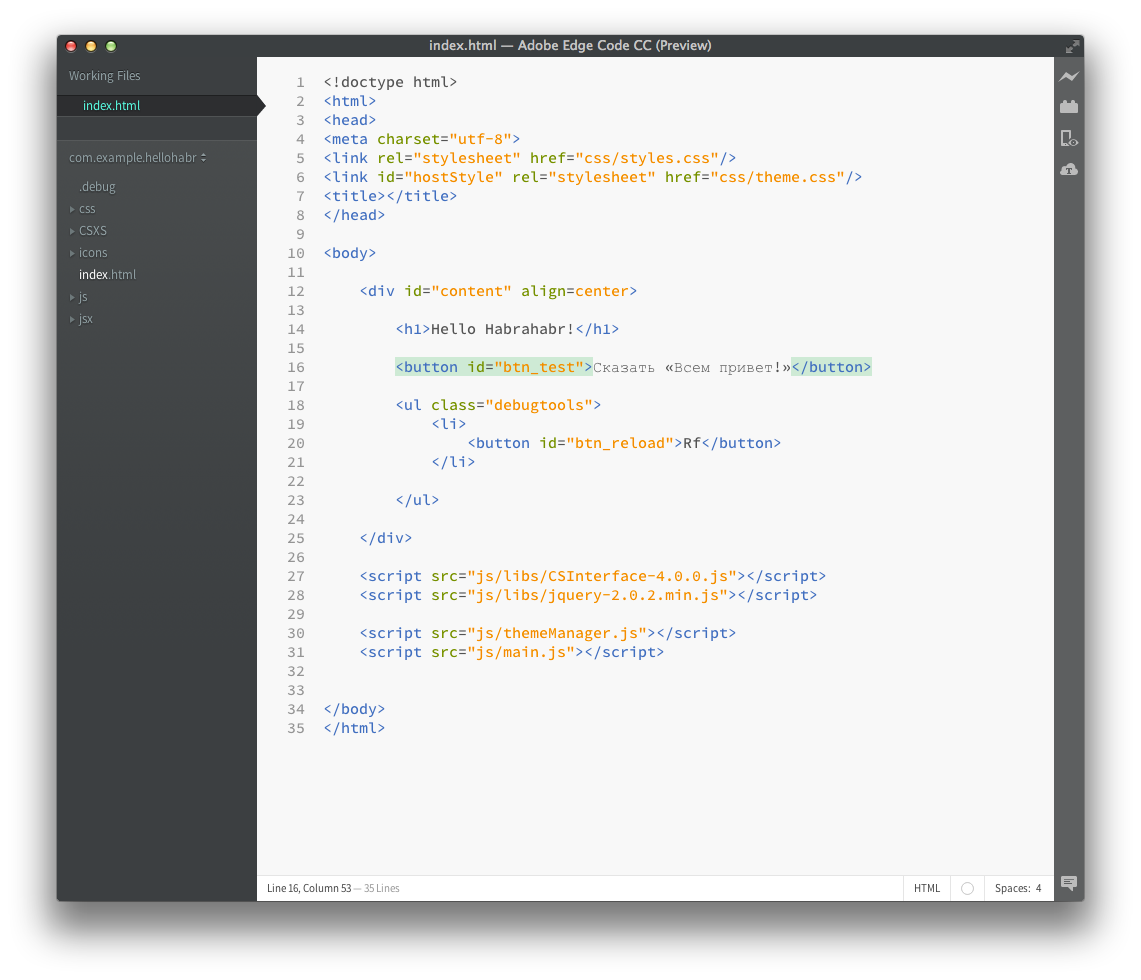Viewport: 1141px width, 980px height.
Task: Click the speech bubble feedback icon
Action: click(1068, 883)
